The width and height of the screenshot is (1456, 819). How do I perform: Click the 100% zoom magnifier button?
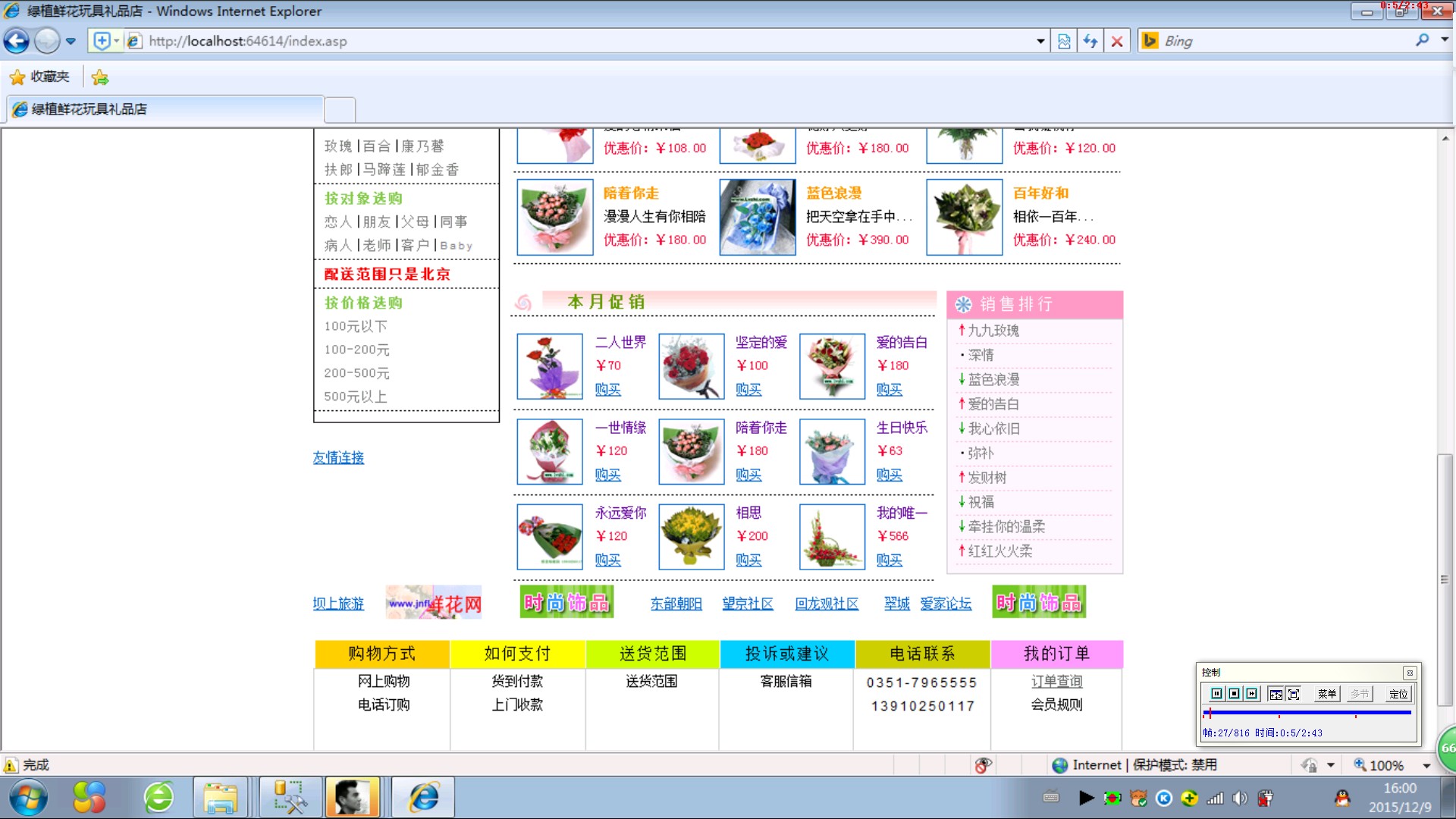click(1379, 765)
